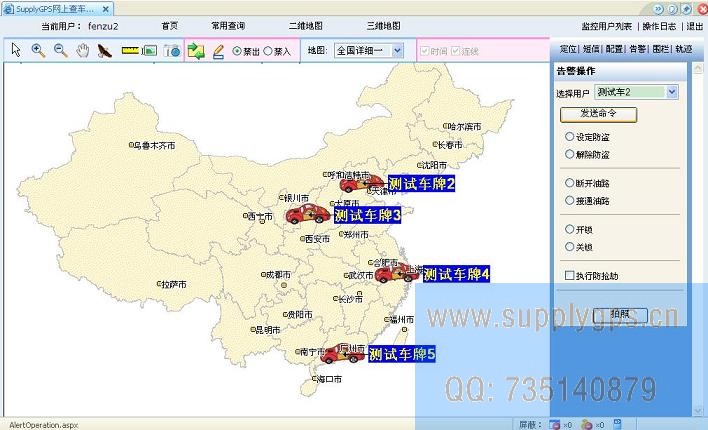This screenshot has height=430, width=708.
Task: Choose the 禁入 radio button
Action: pos(268,49)
